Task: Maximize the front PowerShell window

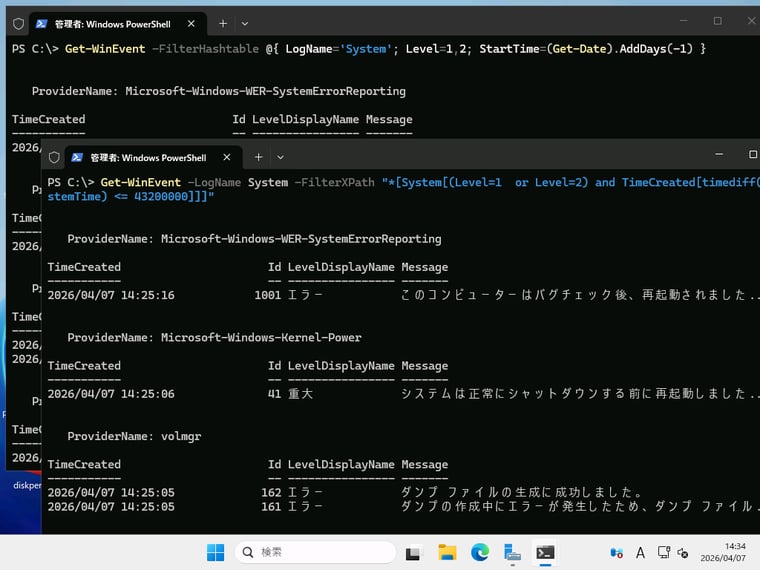Action: click(753, 154)
